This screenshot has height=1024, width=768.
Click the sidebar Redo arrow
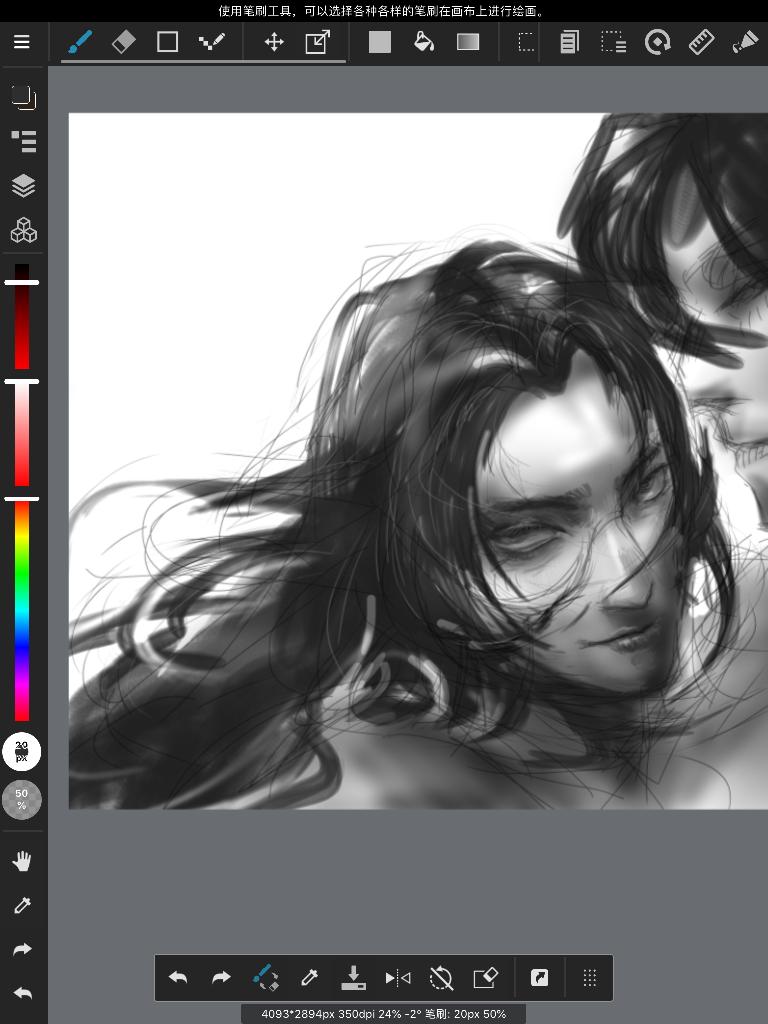[22, 950]
